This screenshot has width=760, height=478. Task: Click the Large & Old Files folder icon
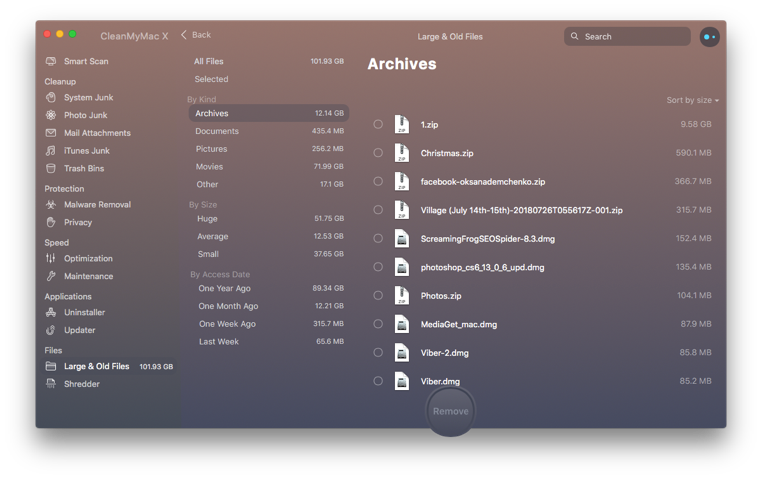coord(51,366)
